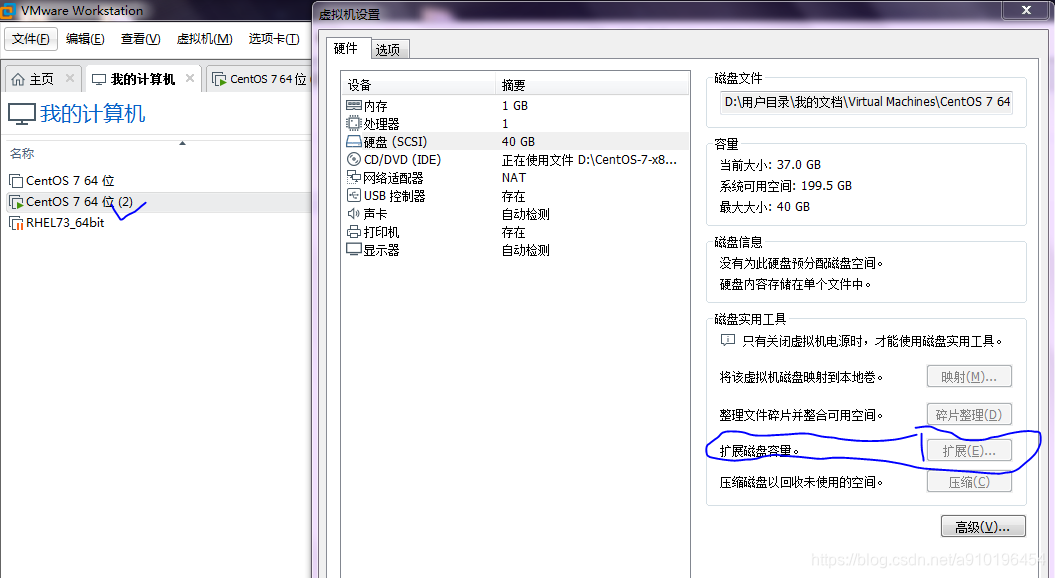Click the VM icon beside first CentOS 7 64 位
This screenshot has height=578, width=1055.
16,181
